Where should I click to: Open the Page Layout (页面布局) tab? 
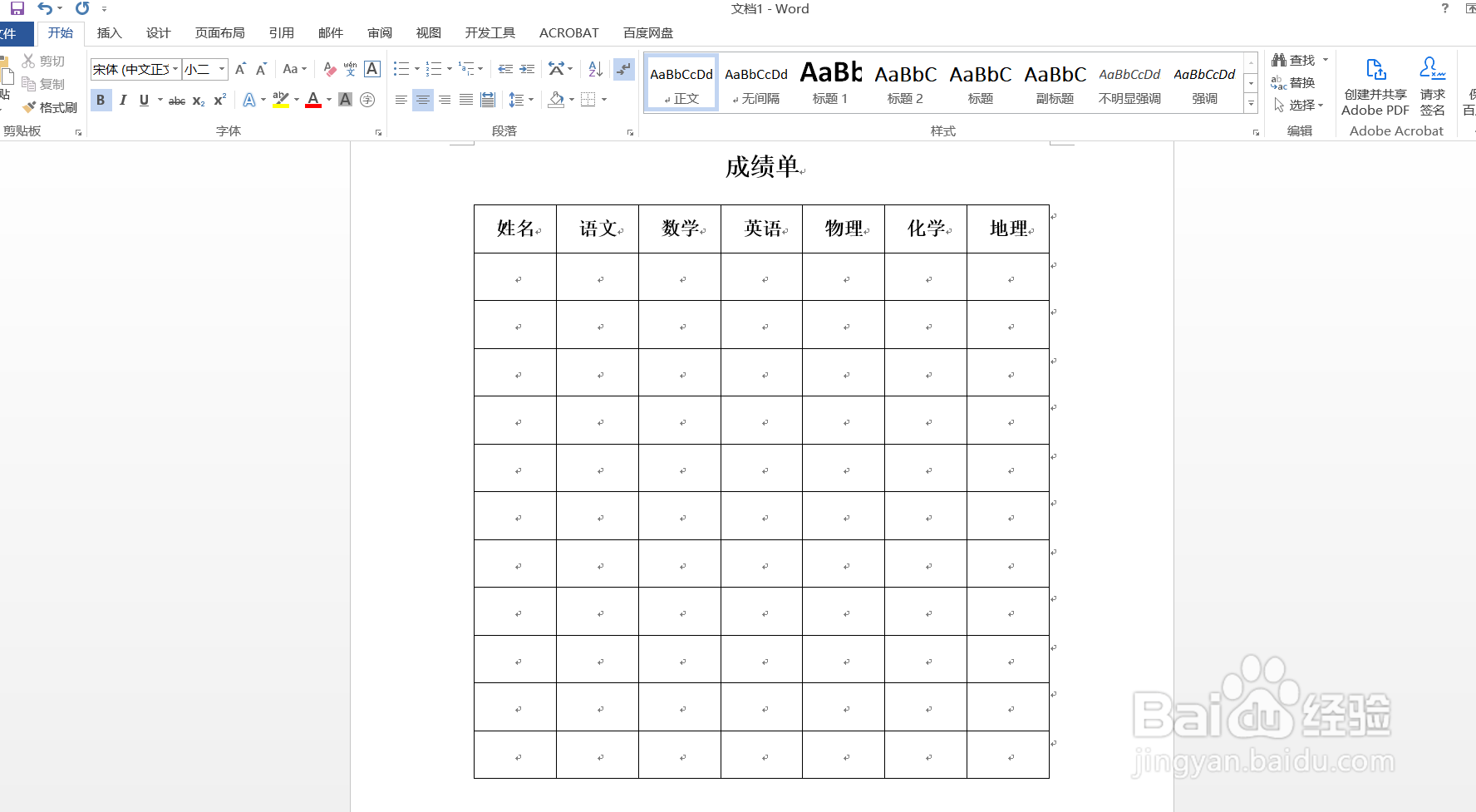pos(219,33)
